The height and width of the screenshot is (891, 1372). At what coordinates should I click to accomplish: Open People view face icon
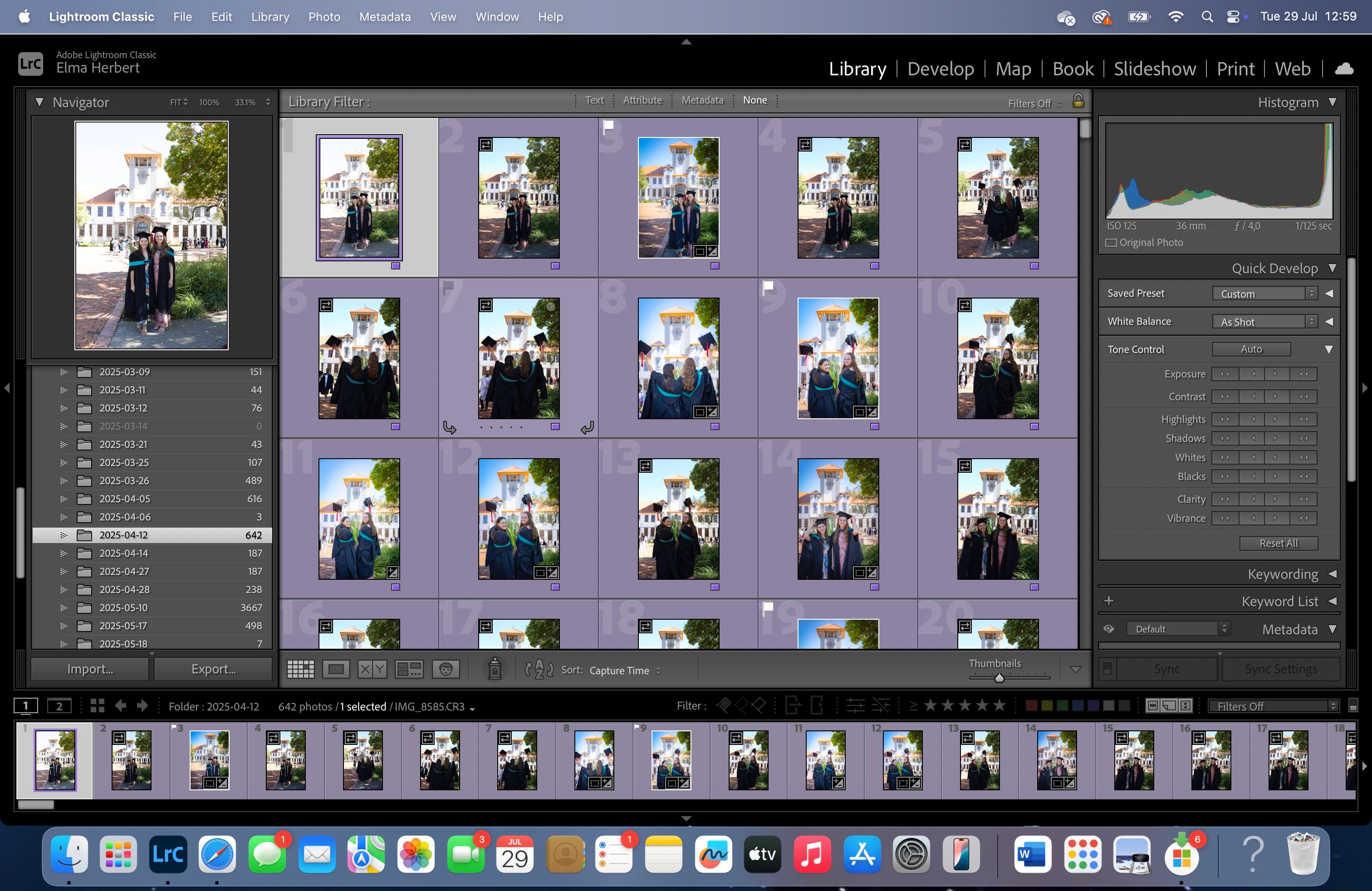click(446, 669)
